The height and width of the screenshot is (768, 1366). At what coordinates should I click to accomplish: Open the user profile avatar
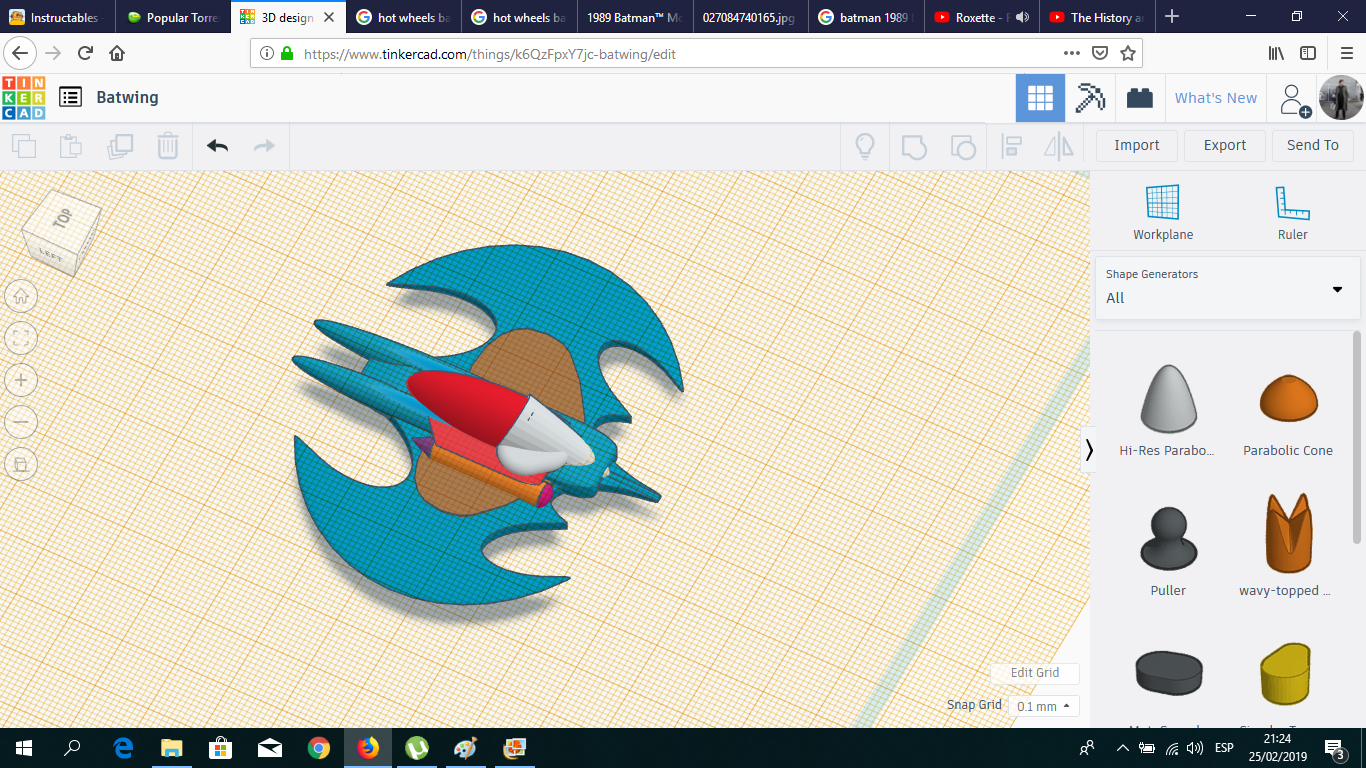(x=1340, y=98)
